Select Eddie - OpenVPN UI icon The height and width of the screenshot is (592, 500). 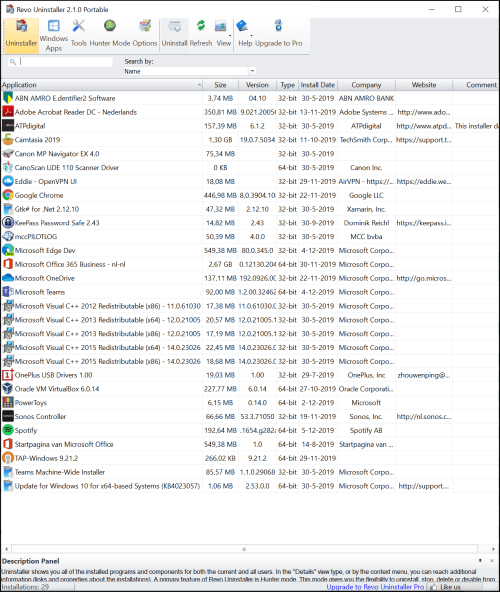[8, 181]
